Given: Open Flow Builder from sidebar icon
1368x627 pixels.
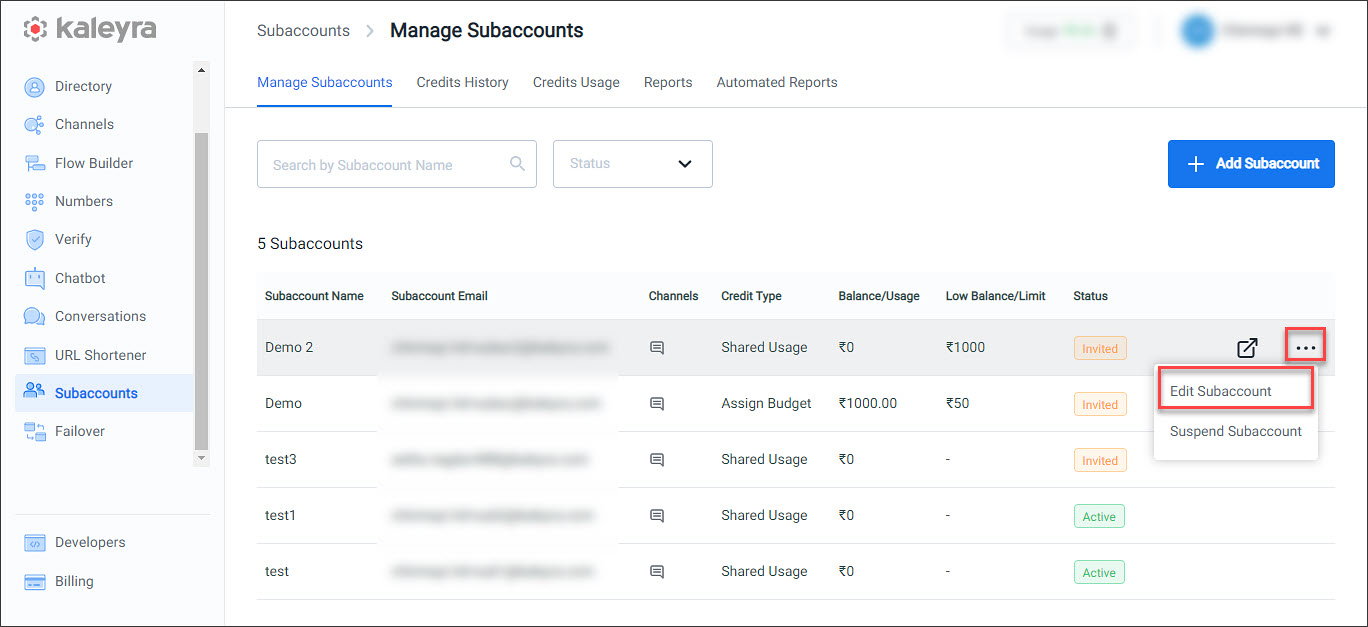Looking at the screenshot, I should tap(35, 163).
